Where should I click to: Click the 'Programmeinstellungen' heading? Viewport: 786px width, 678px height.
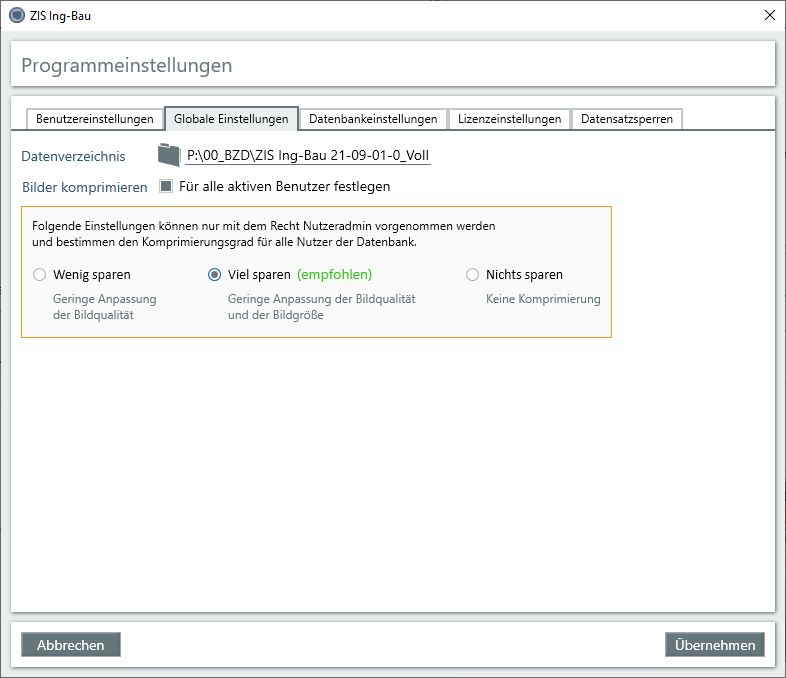[127, 66]
